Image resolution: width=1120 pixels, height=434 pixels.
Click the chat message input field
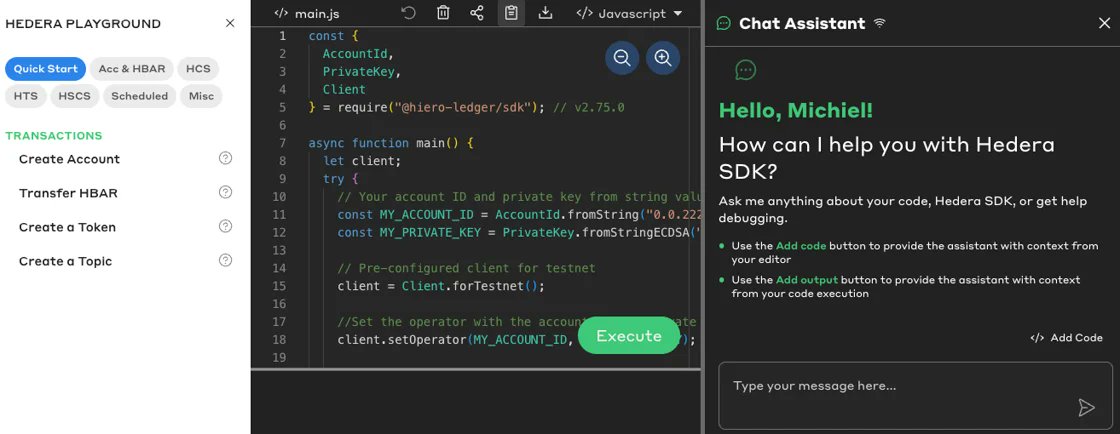tap(915, 395)
